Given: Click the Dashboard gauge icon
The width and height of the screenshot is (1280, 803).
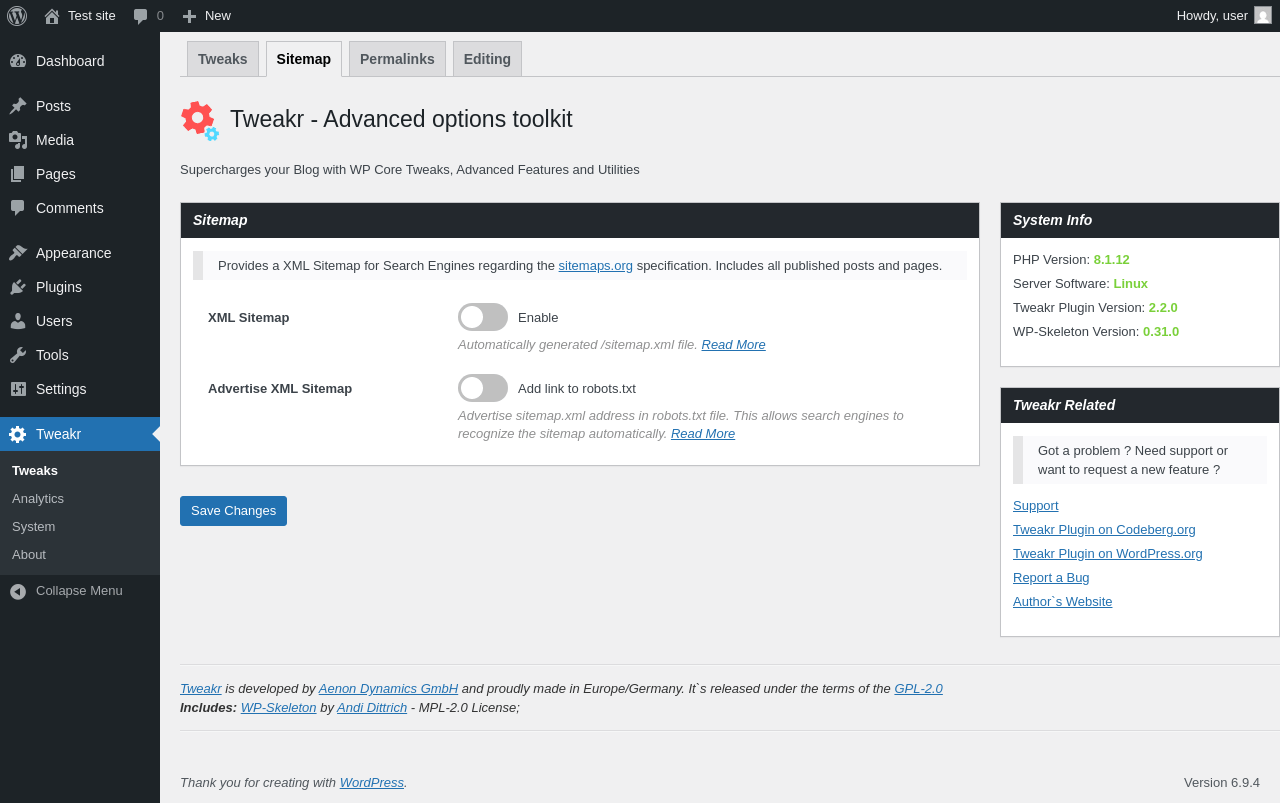Looking at the screenshot, I should tap(18, 61).
